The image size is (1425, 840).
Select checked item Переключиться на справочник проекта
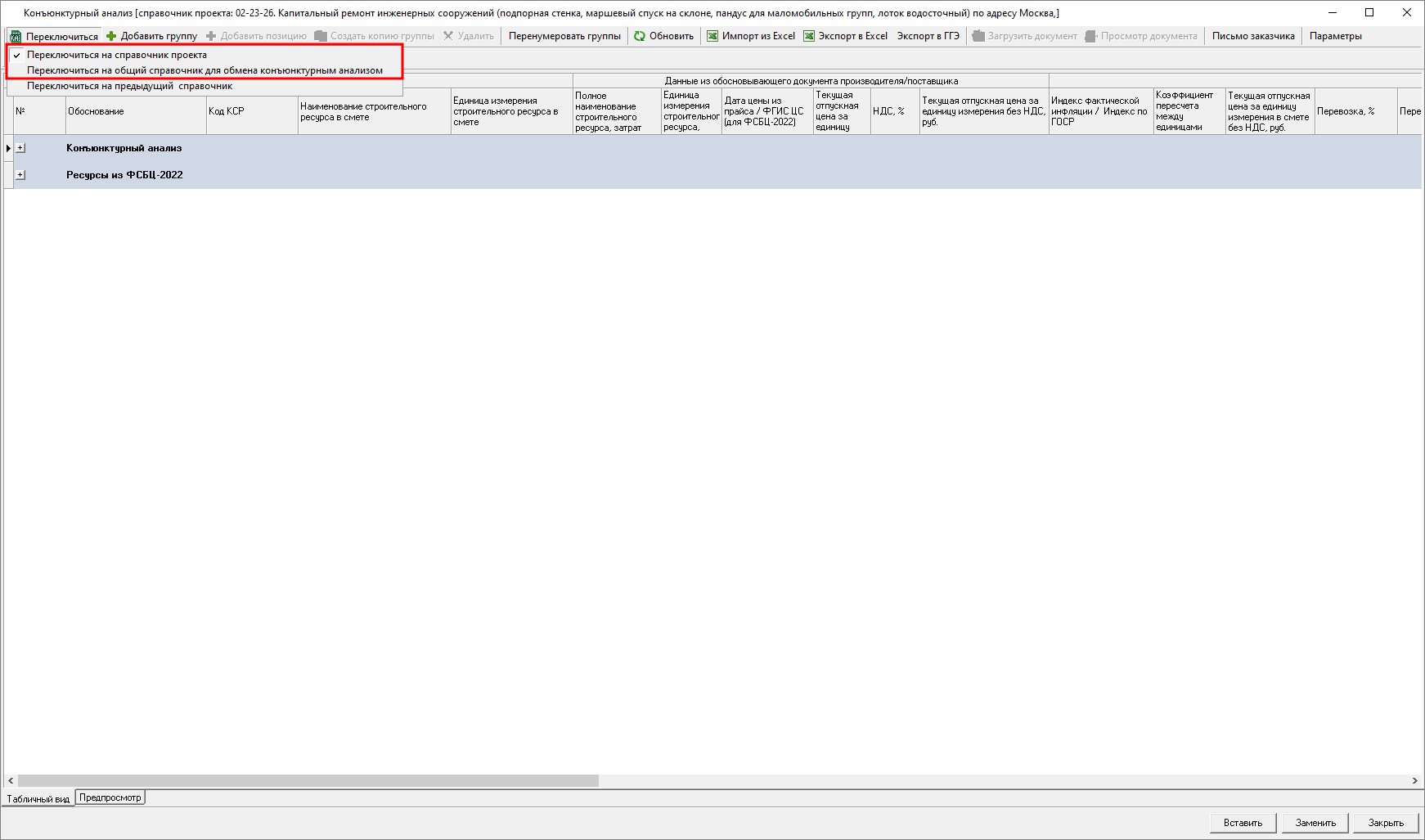point(117,55)
